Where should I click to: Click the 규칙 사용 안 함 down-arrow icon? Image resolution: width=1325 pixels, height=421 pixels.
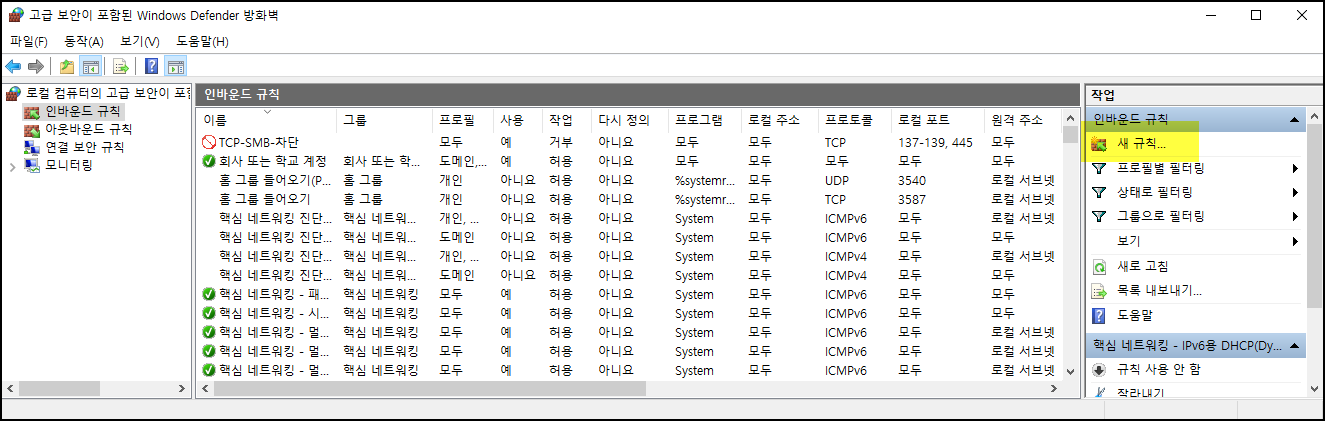tap(1099, 370)
